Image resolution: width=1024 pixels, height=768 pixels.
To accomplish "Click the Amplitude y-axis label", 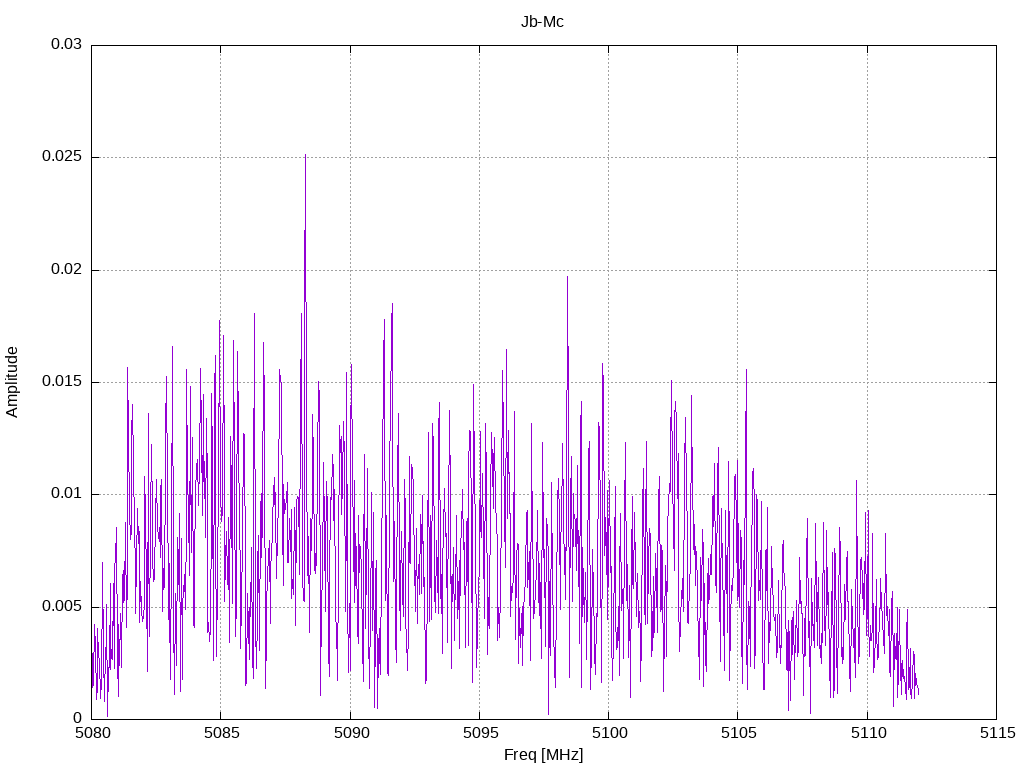I will pyautogui.click(x=12, y=382).
